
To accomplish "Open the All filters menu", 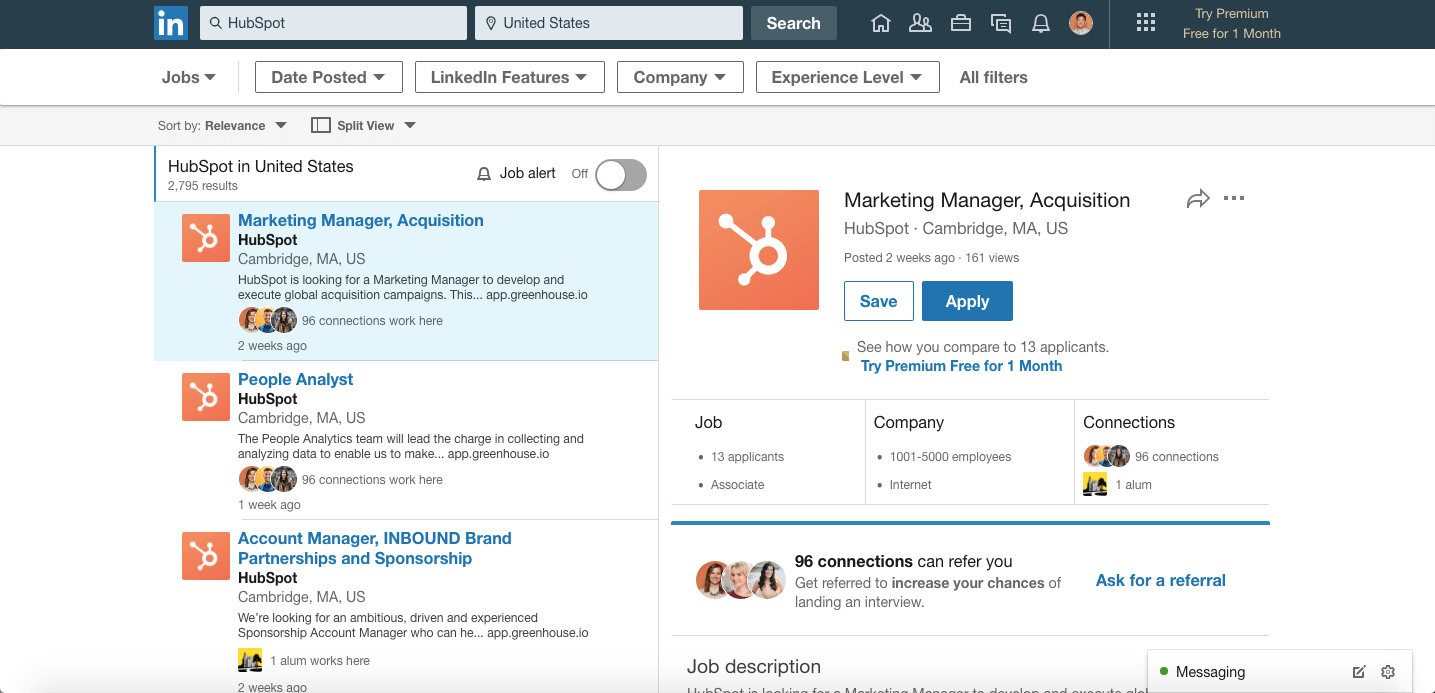I will pos(993,77).
